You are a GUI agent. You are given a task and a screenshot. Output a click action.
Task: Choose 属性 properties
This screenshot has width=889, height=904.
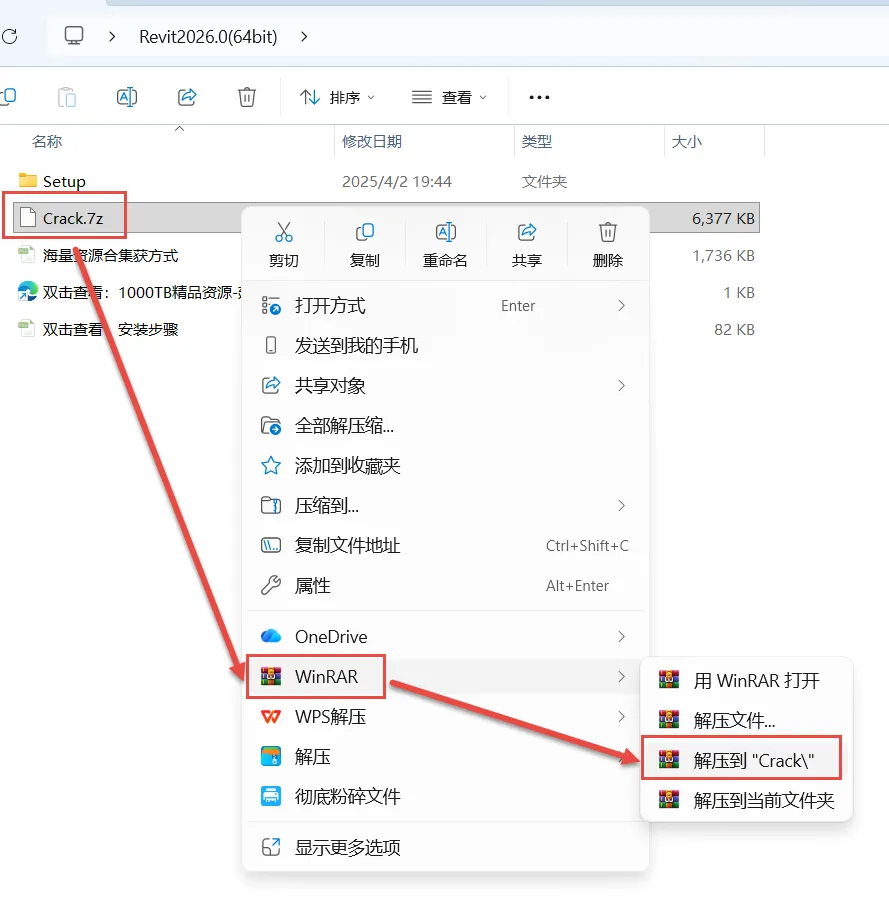pyautogui.click(x=445, y=586)
